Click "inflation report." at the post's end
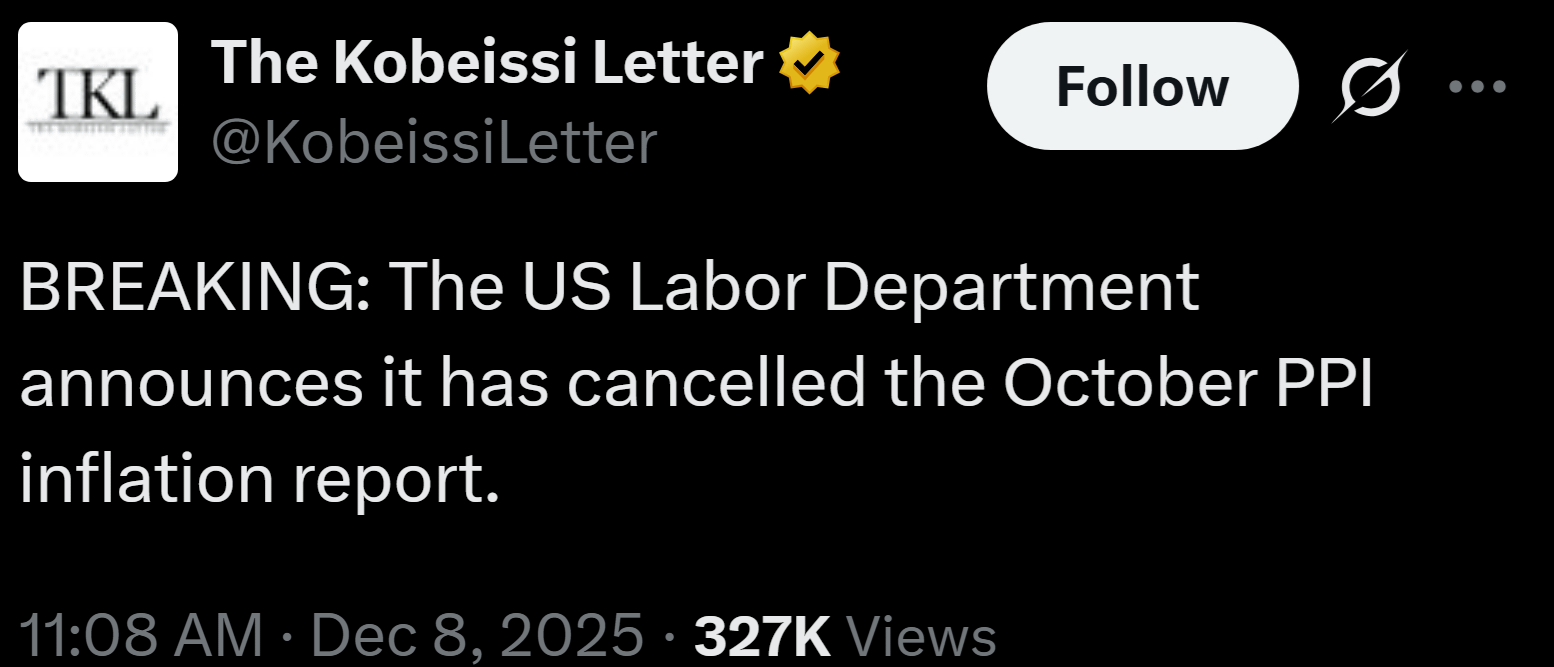The image size is (1554, 667). (258, 479)
